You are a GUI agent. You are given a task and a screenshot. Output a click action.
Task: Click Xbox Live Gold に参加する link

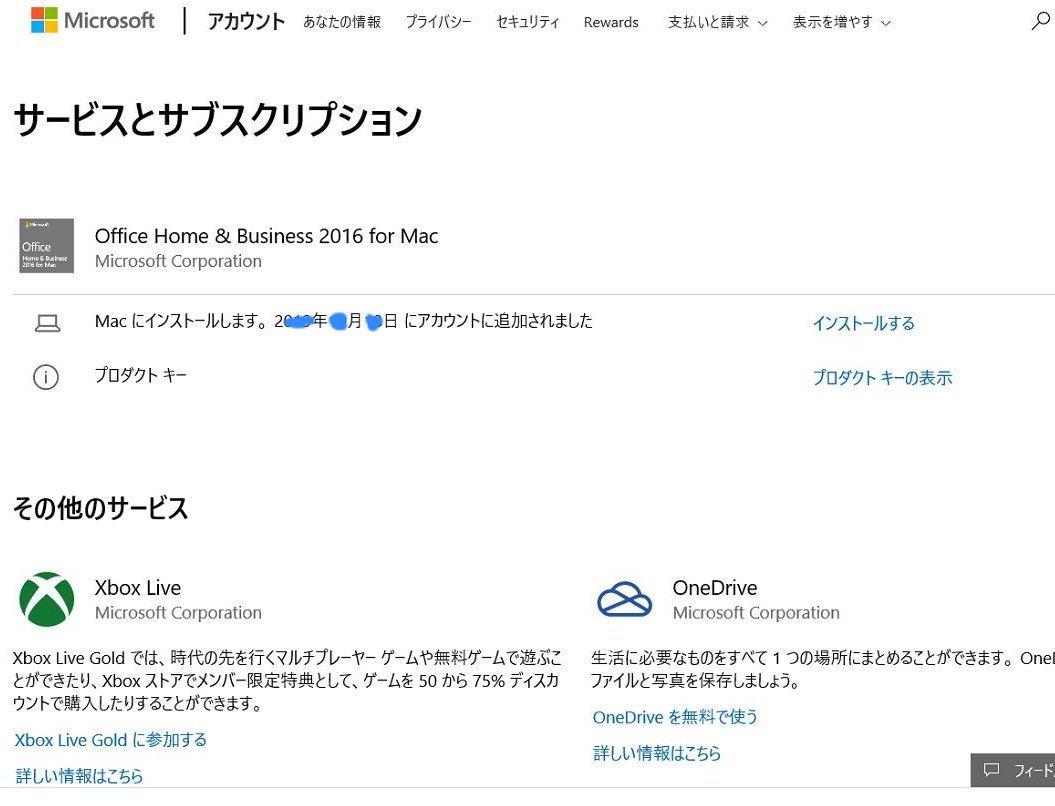tap(110, 740)
